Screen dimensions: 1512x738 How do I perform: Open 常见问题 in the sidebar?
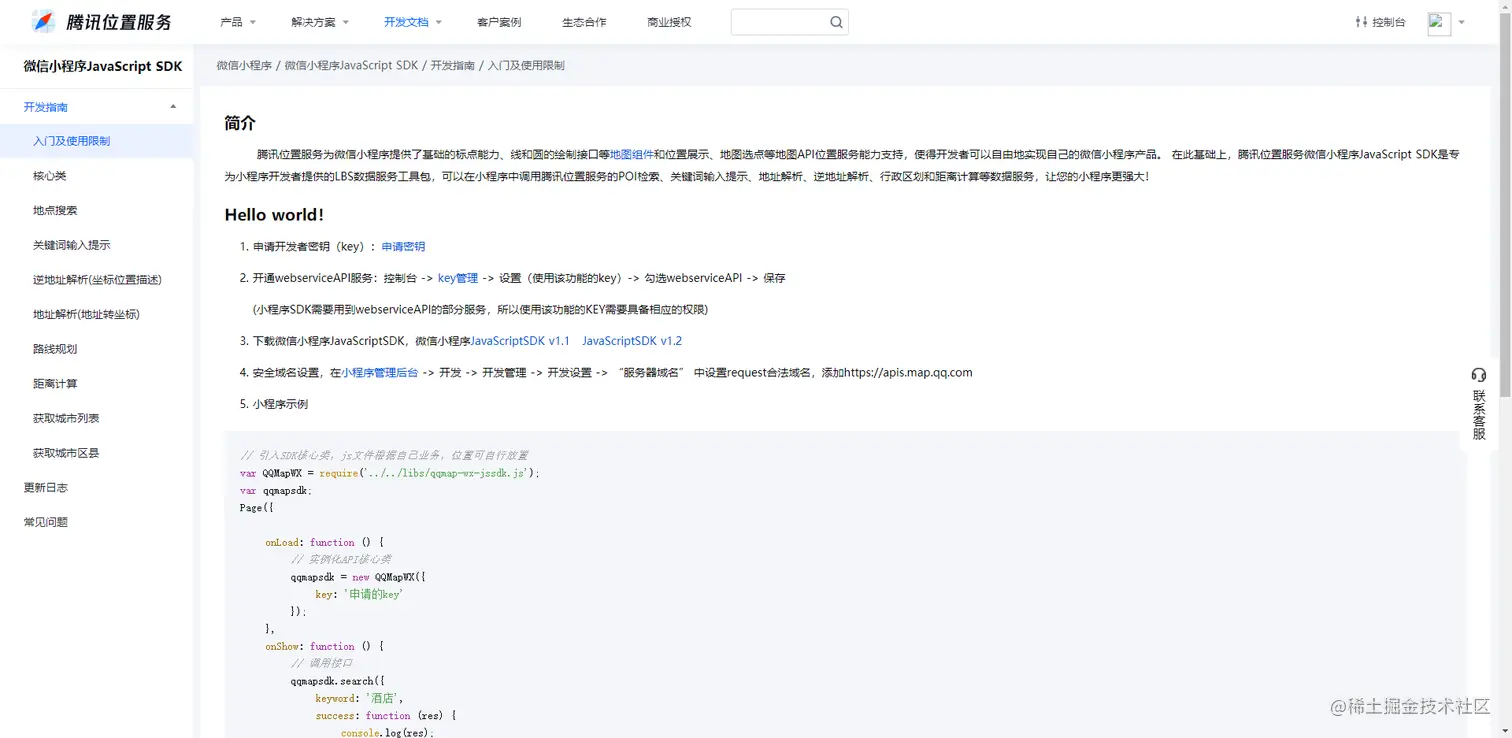(46, 522)
